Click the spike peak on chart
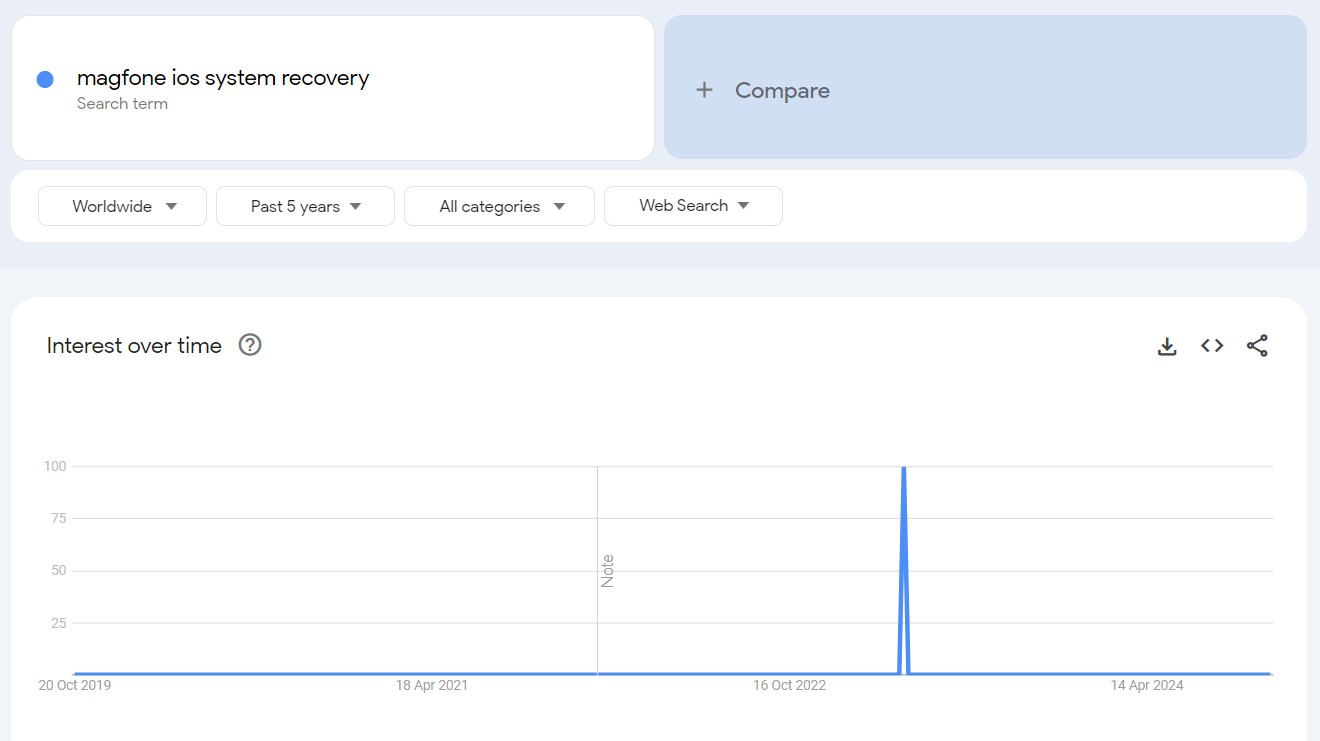Screen dimensions: 1320x741 (904, 468)
